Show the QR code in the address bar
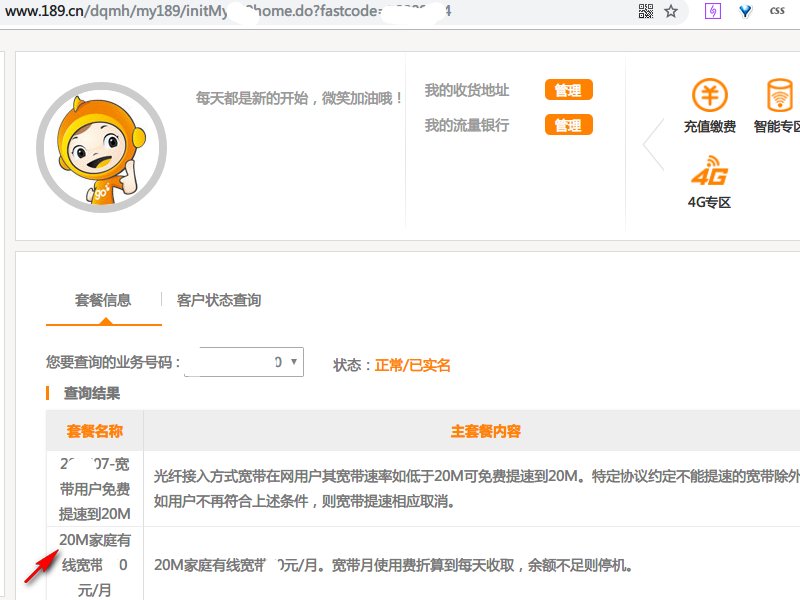800x600 pixels. pos(645,11)
